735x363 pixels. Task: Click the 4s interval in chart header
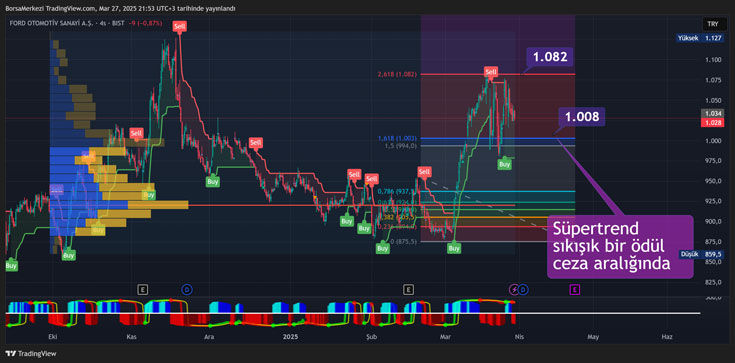tap(101, 23)
